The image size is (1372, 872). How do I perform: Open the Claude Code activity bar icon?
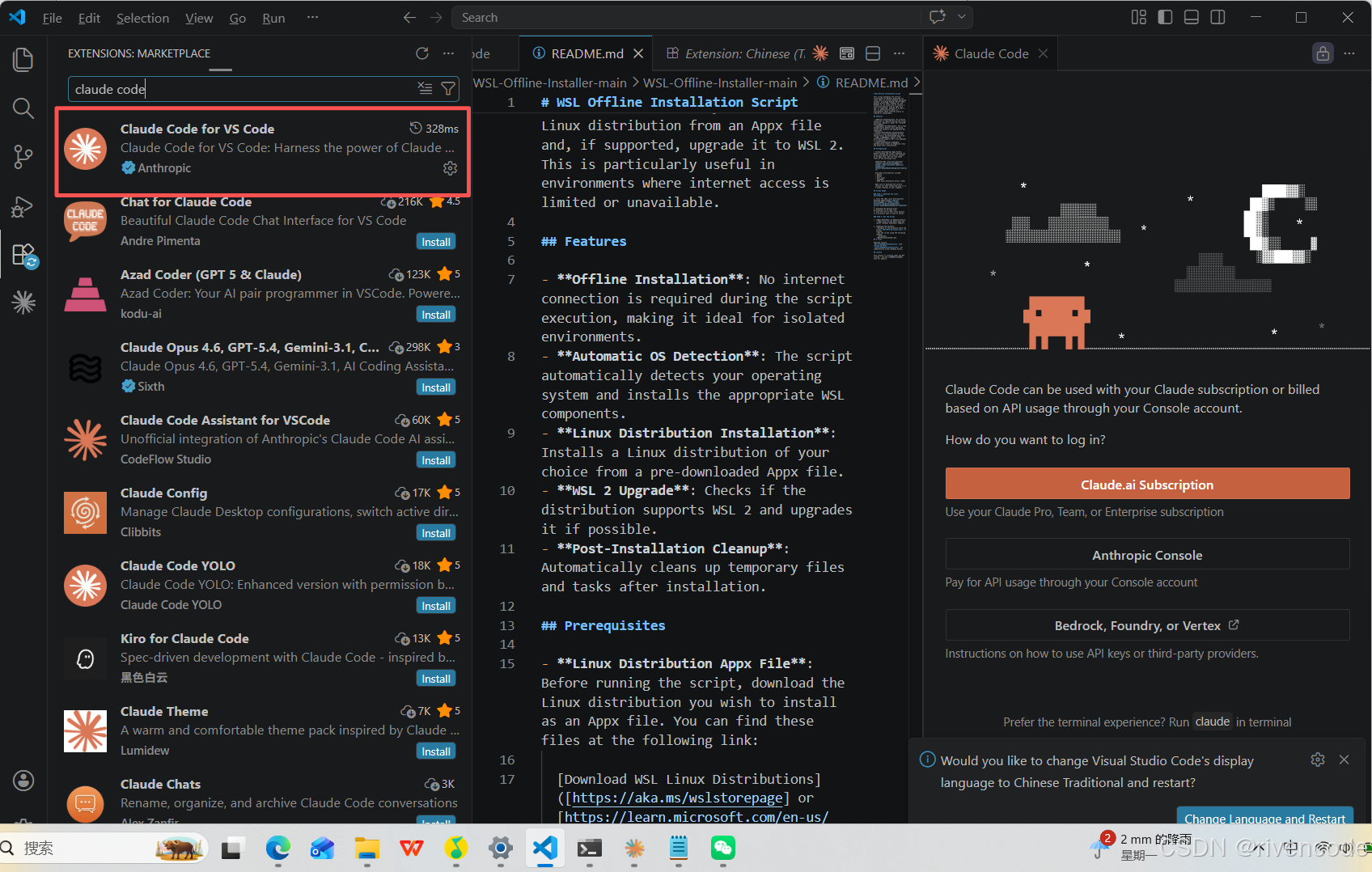23,303
